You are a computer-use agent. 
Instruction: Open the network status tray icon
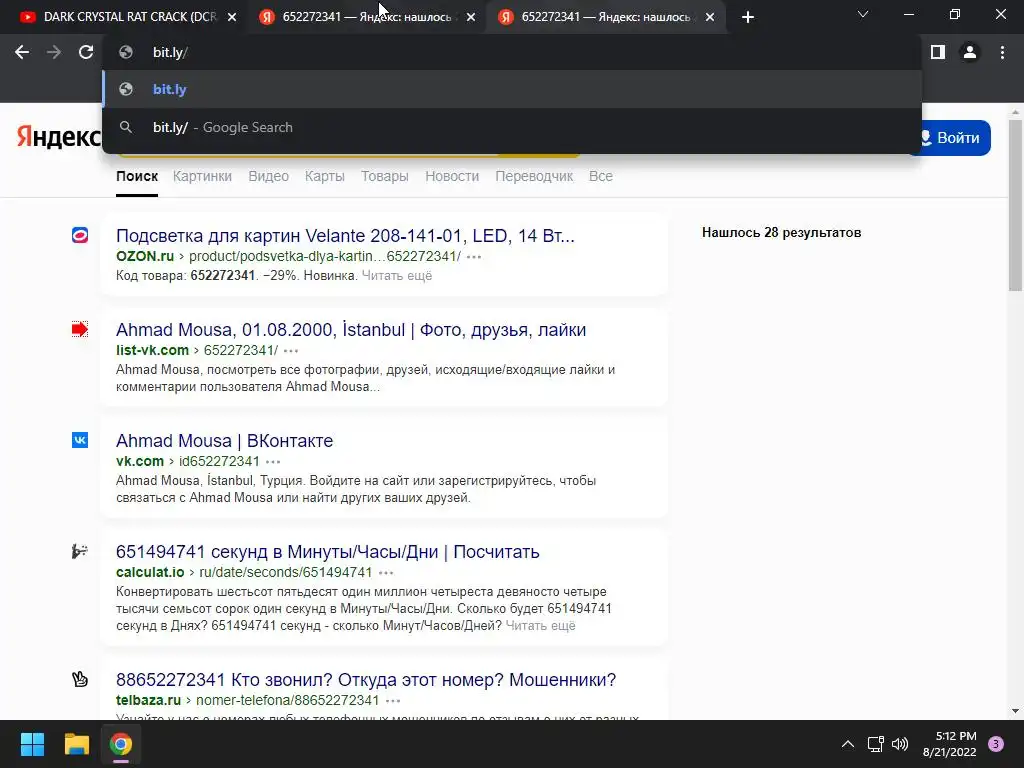pos(875,744)
